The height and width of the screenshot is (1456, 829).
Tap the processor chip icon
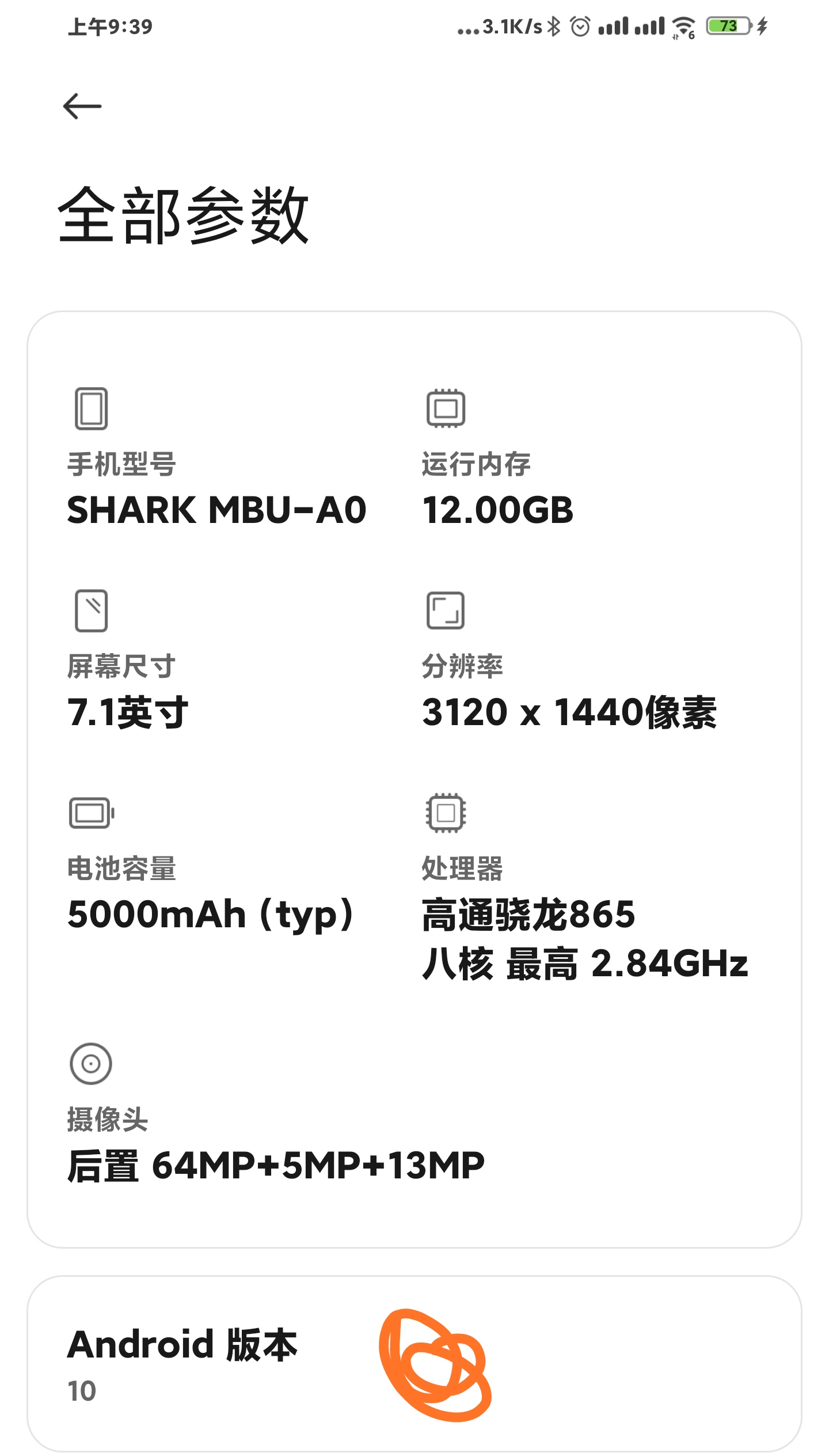(446, 813)
